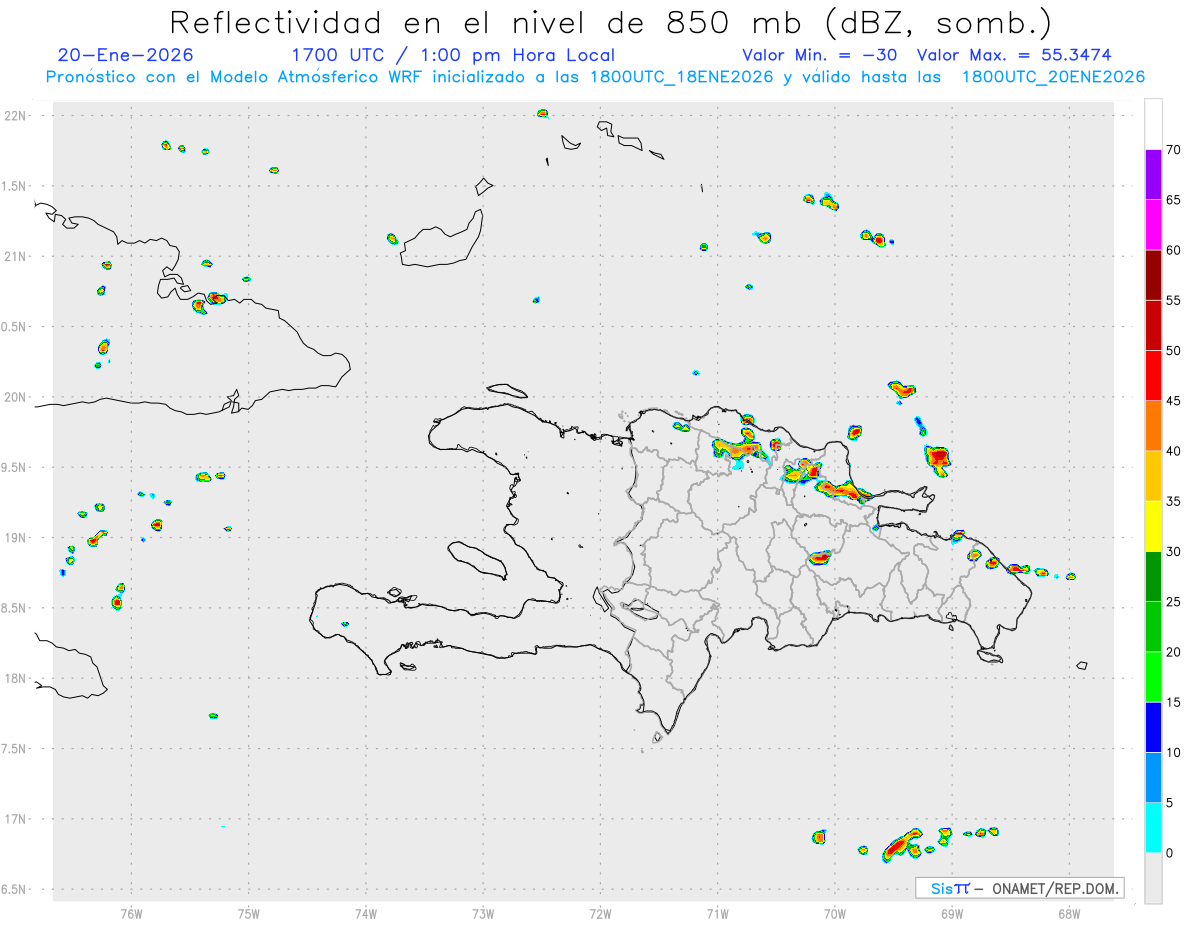Select the 'Valor Max. = 55.3474' text
1200x927 pixels.
(x=1014, y=55)
